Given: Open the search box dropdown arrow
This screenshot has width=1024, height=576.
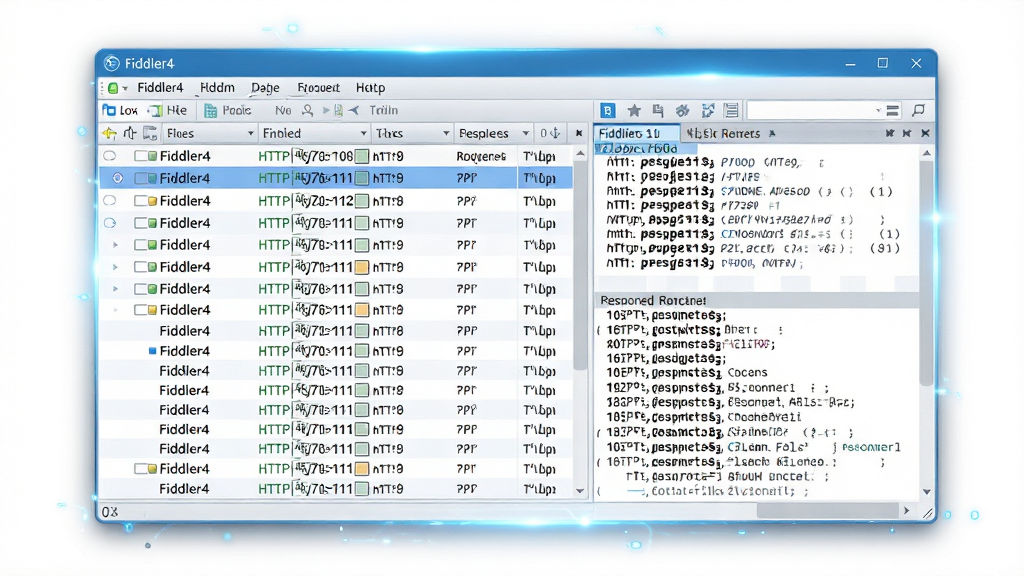Looking at the screenshot, I should coord(878,110).
